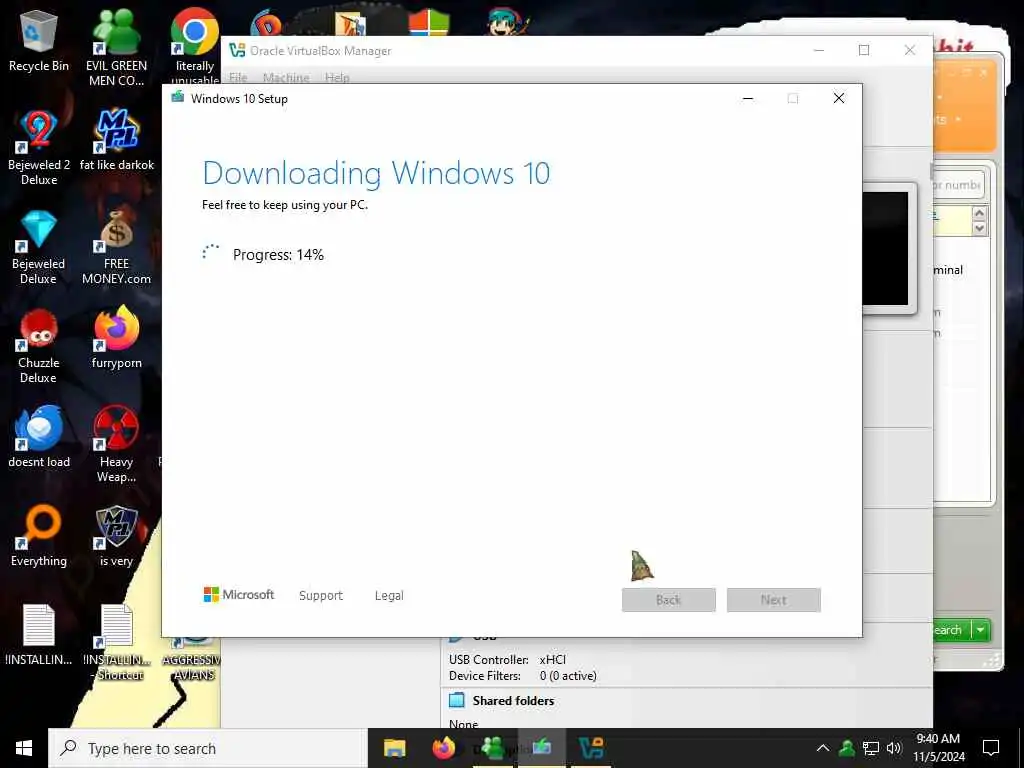Image resolution: width=1024 pixels, height=768 pixels.
Task: Open the Everything search desktop icon
Action: click(x=39, y=536)
